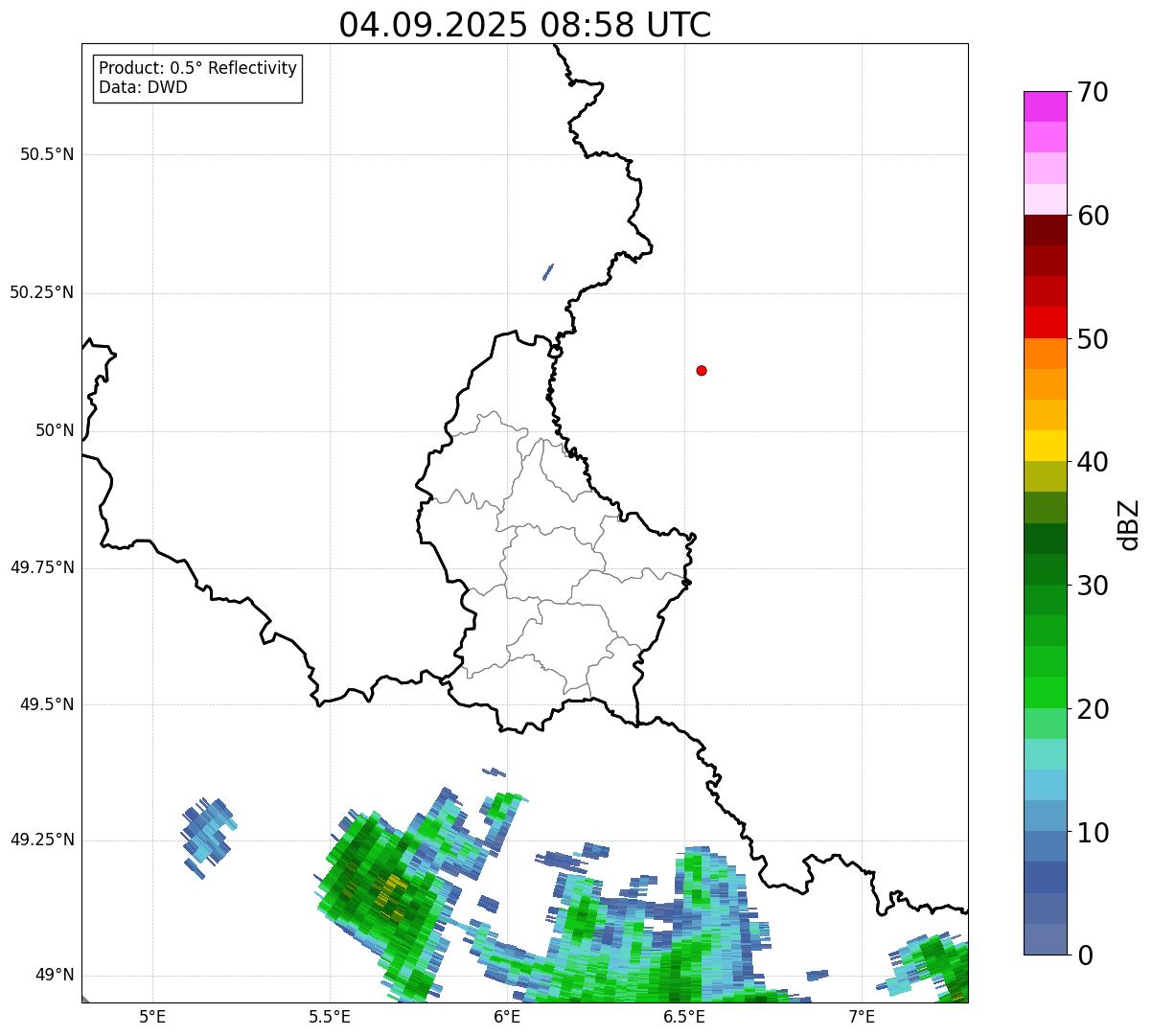Click the magenta top colorbar segment

click(1045, 106)
